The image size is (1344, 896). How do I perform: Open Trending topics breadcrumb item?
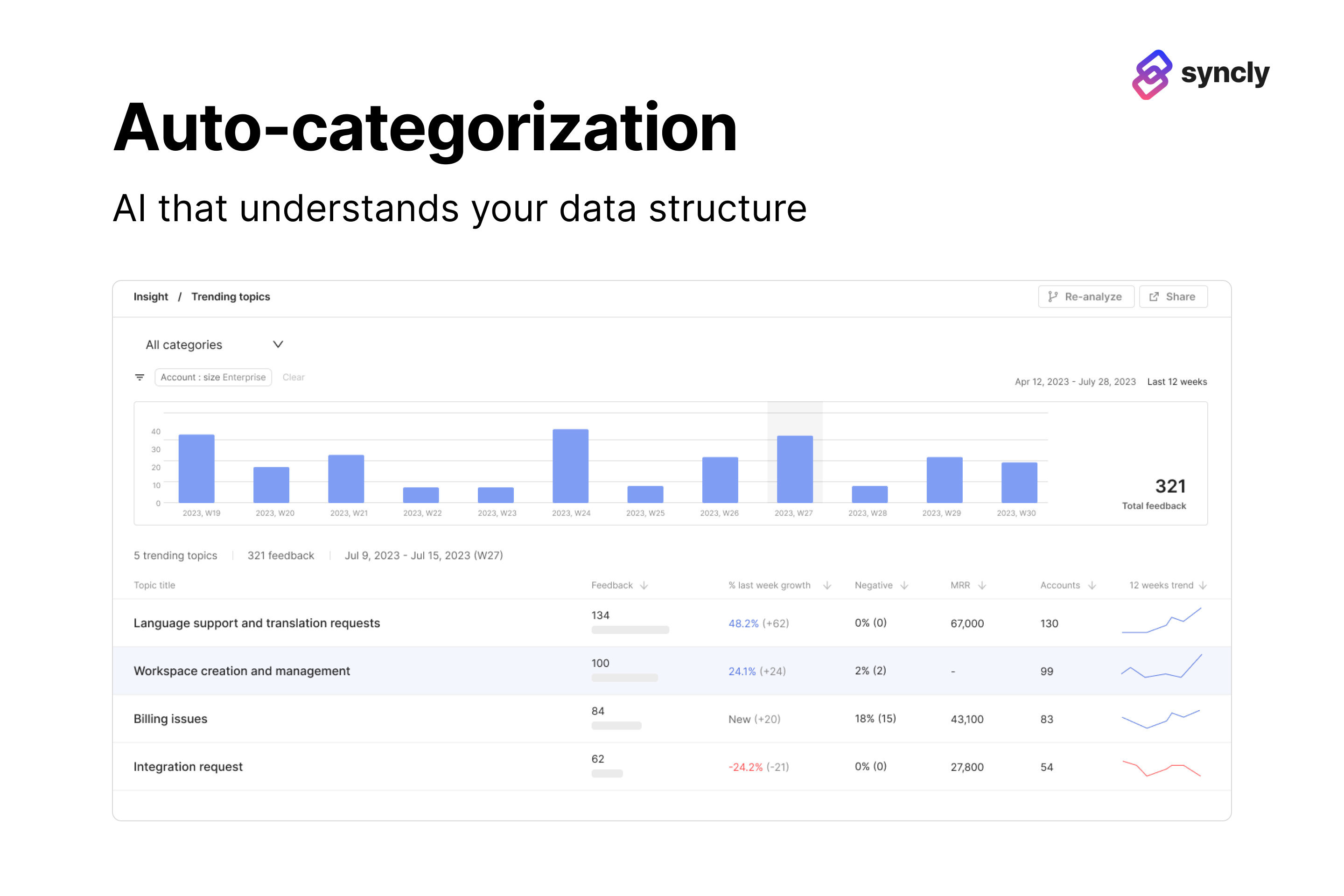(230, 297)
